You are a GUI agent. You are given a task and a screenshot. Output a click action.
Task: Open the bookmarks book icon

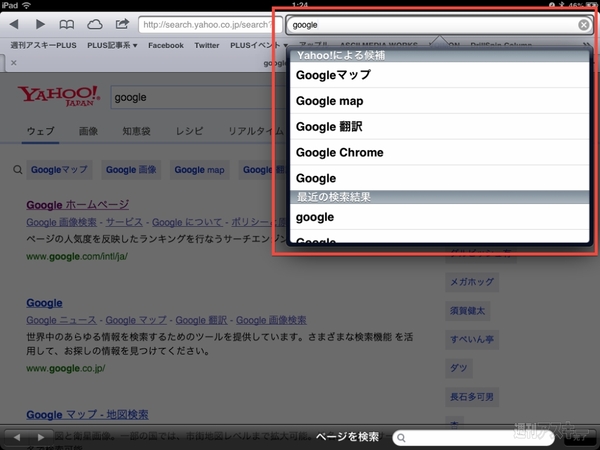pyautogui.click(x=67, y=25)
